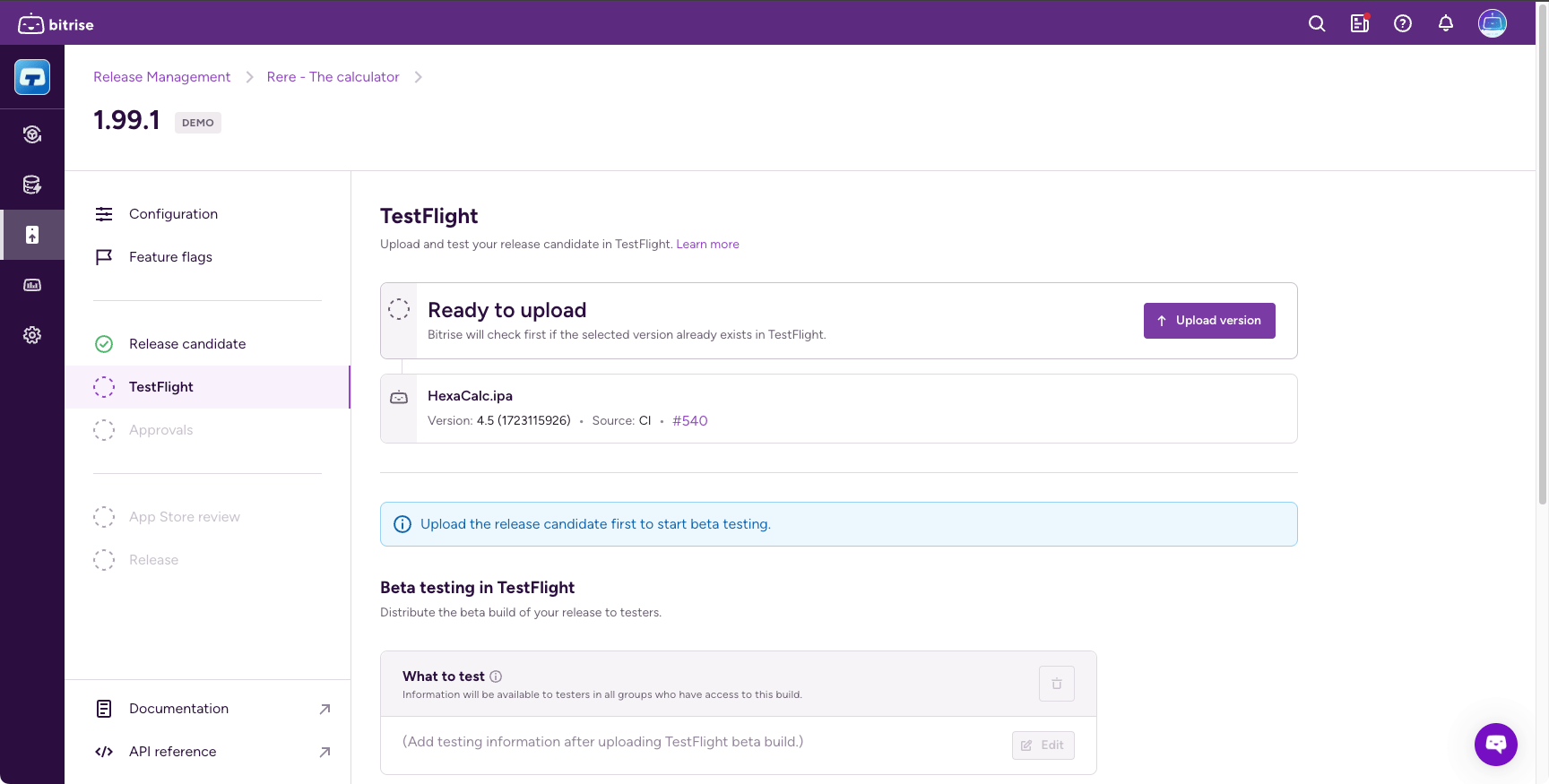Click the Documentation external link arrow
Screen dimensions: 1549x784
point(325,709)
